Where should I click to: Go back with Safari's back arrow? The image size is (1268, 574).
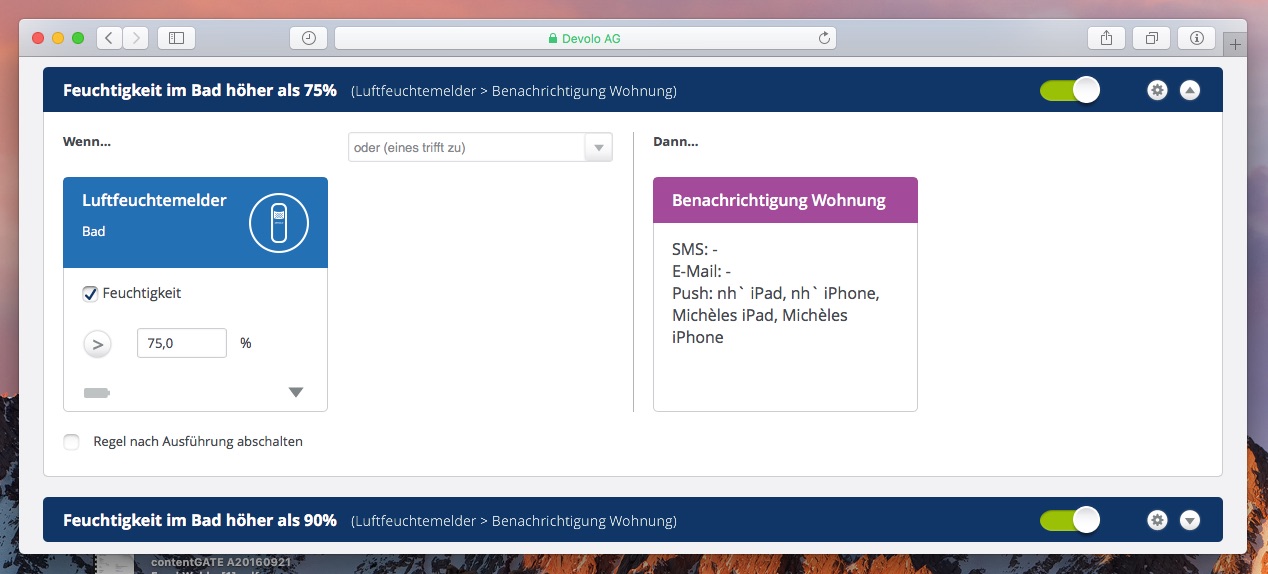pos(109,38)
